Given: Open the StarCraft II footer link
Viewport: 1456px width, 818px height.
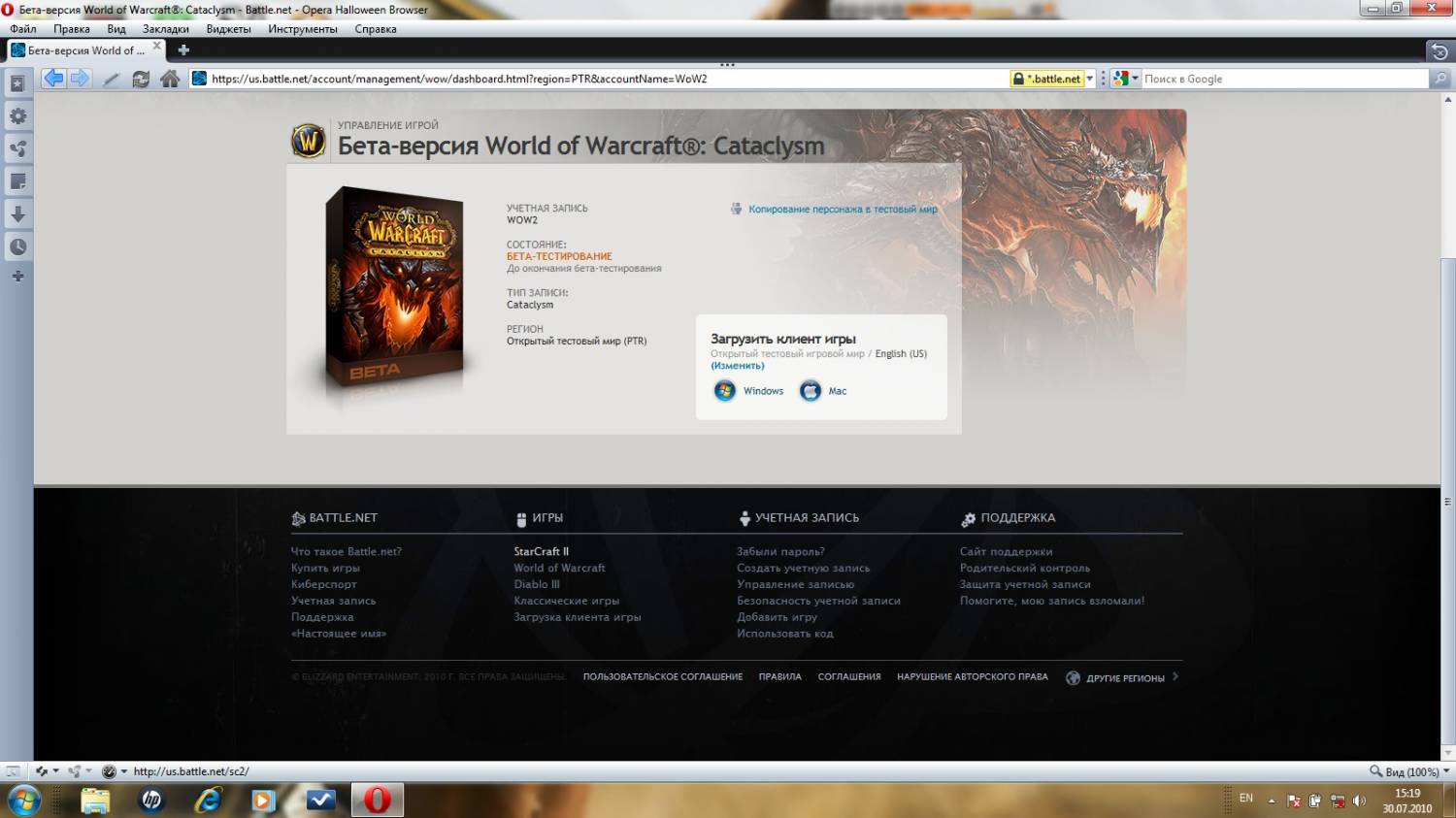Looking at the screenshot, I should pyautogui.click(x=541, y=551).
